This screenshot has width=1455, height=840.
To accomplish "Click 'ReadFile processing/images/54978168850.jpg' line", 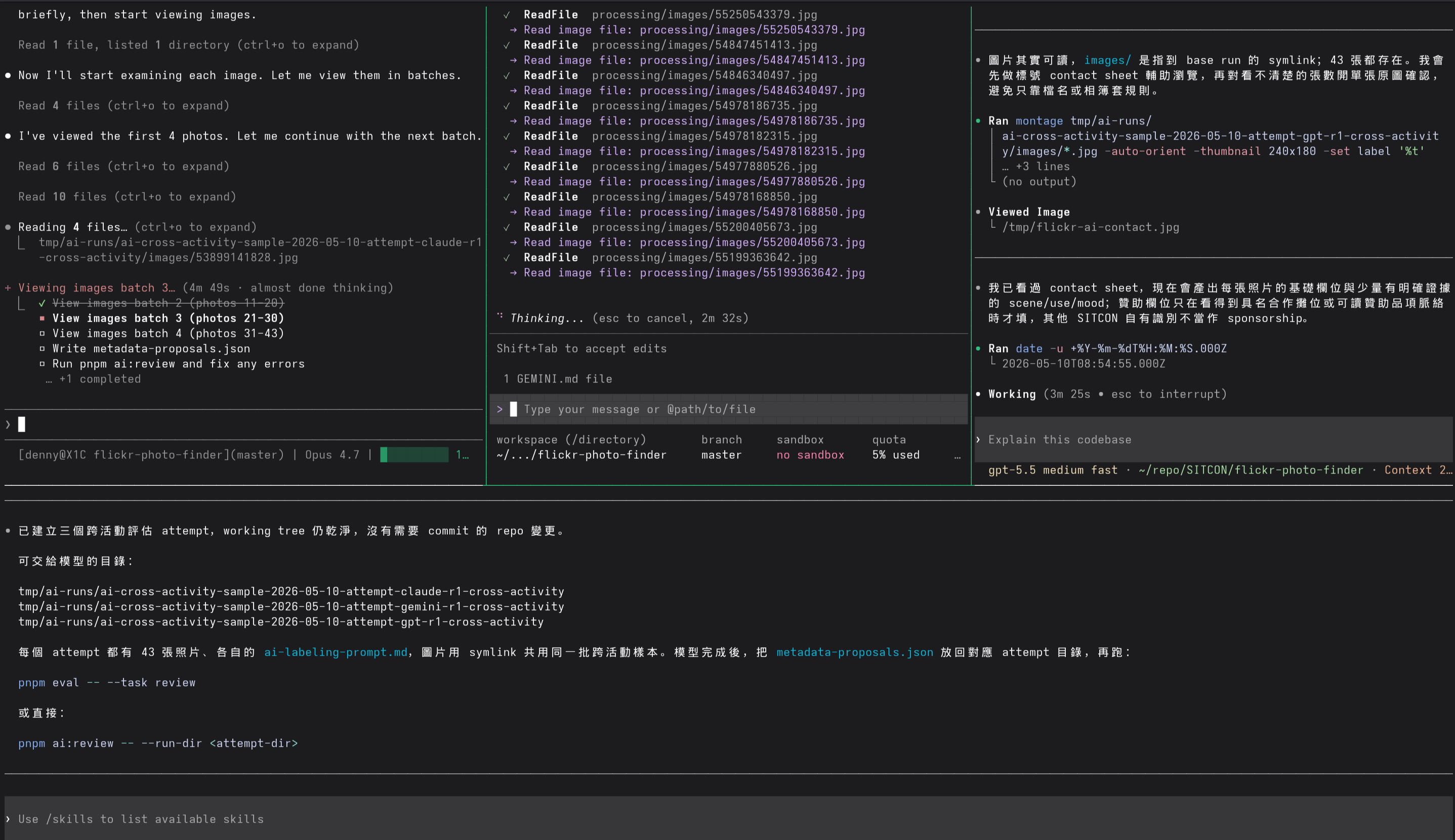I will click(671, 197).
